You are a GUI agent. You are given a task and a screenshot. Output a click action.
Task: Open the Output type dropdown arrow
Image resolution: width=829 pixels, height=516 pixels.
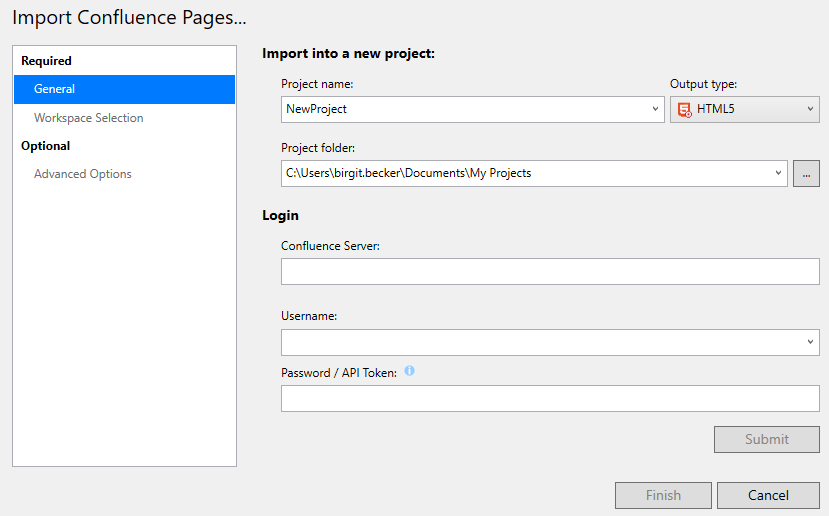(810, 109)
